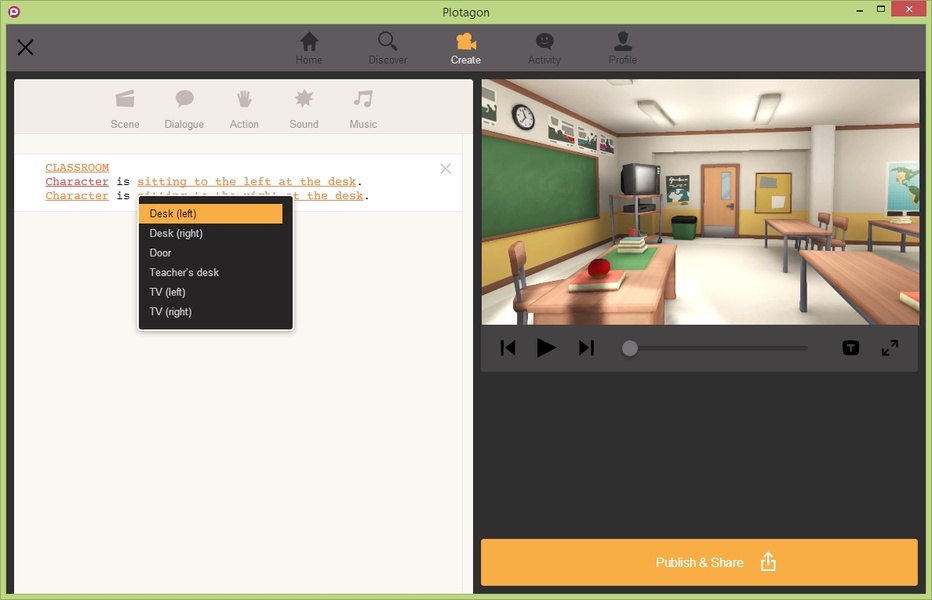The height and width of the screenshot is (600, 932).
Task: Toggle fullscreen video preview
Action: point(889,348)
